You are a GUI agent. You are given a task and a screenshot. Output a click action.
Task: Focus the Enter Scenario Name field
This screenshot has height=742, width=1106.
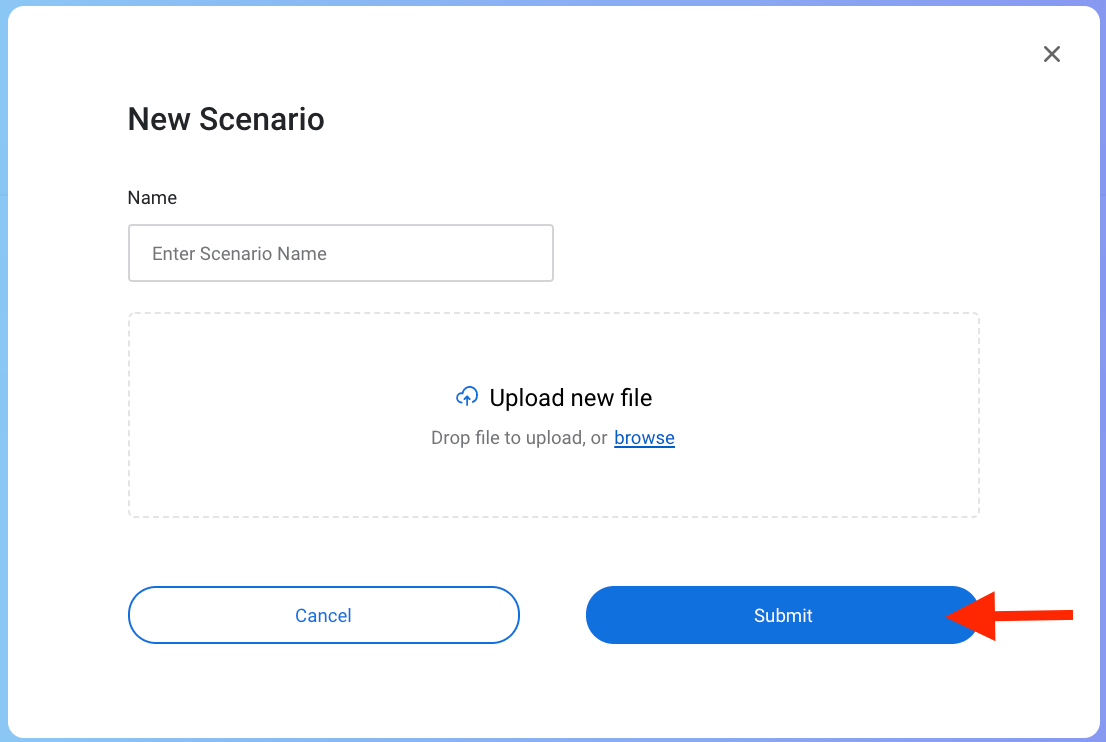tap(341, 253)
